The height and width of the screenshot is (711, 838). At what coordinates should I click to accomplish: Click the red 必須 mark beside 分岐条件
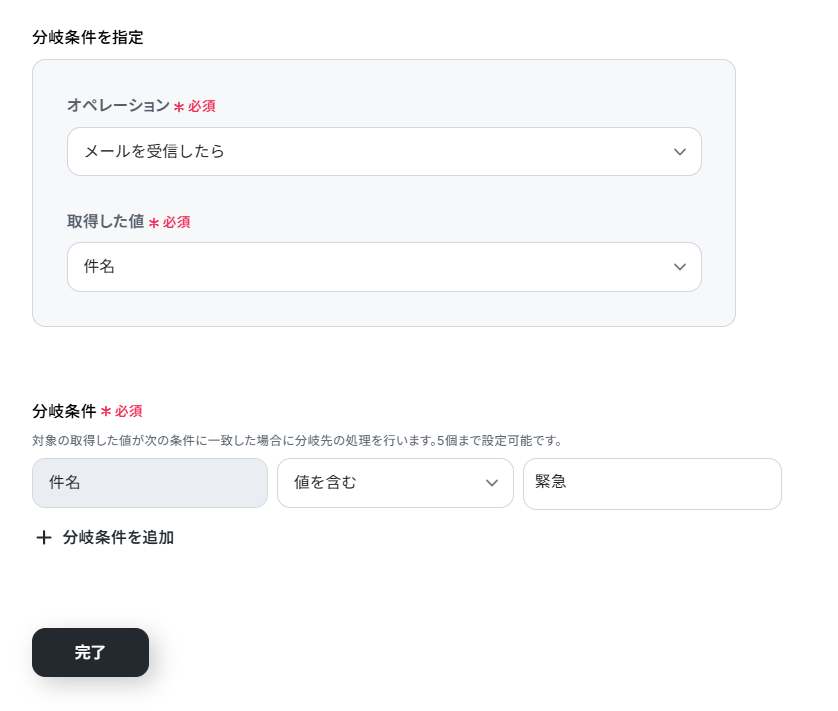coord(128,411)
